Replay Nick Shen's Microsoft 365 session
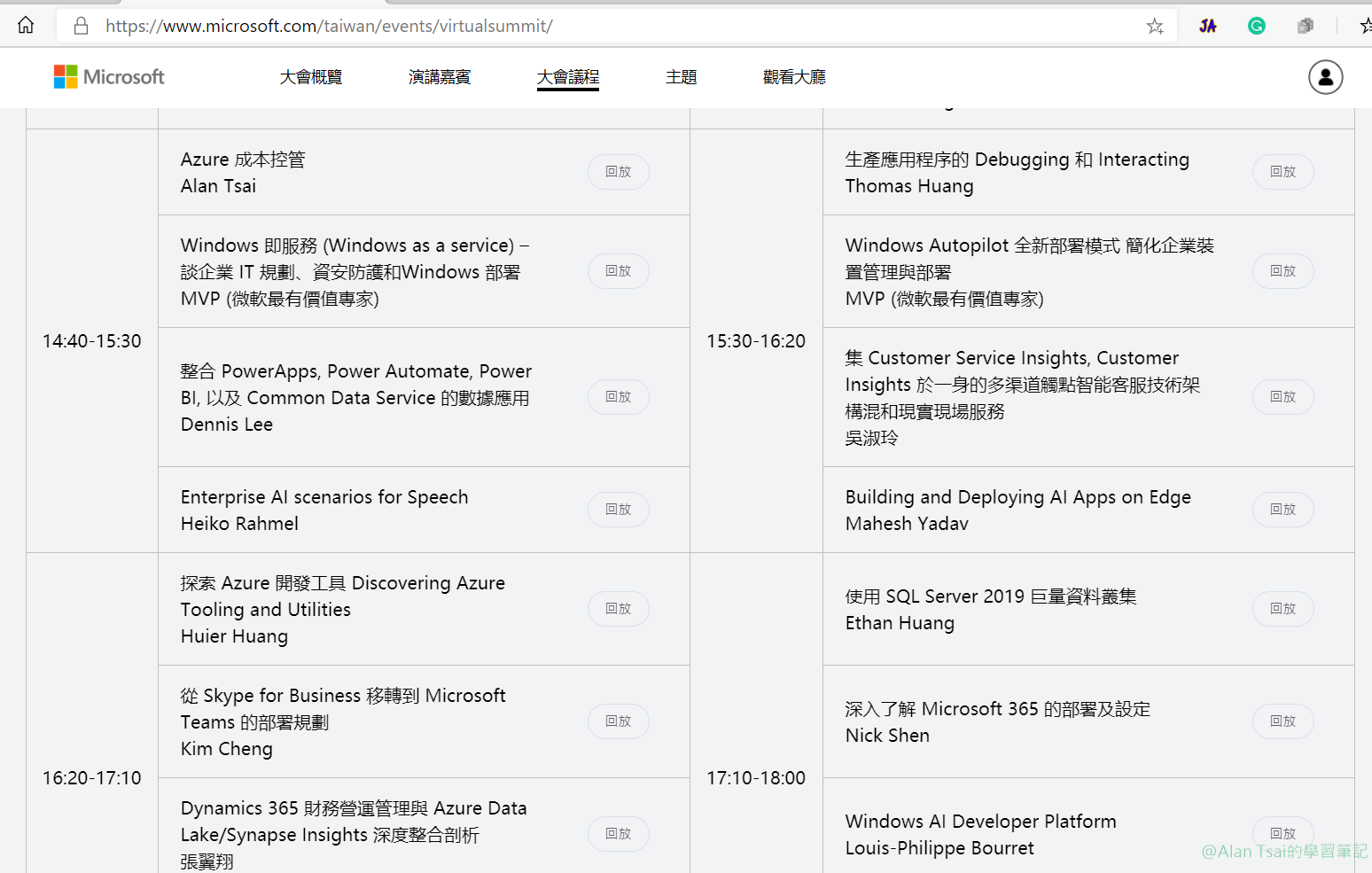1372x873 pixels. click(1283, 721)
